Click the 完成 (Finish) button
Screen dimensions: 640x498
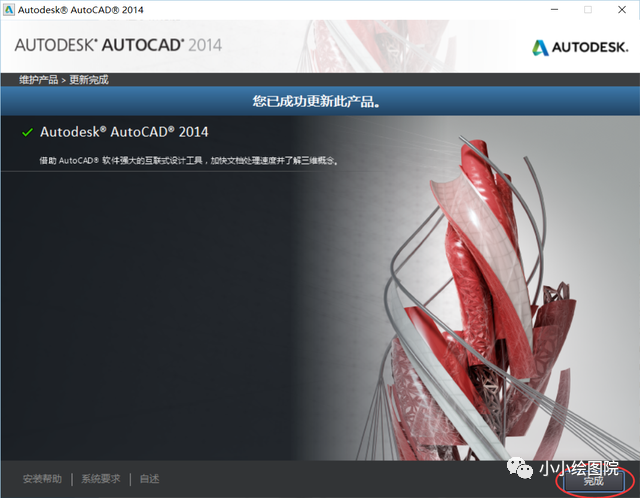pyautogui.click(x=593, y=481)
